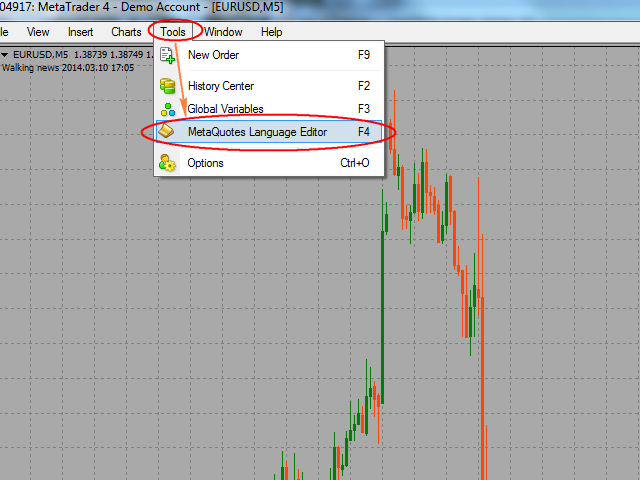Image resolution: width=640 pixels, height=480 pixels.
Task: Select Global Variables menu entry
Action: tap(269, 109)
